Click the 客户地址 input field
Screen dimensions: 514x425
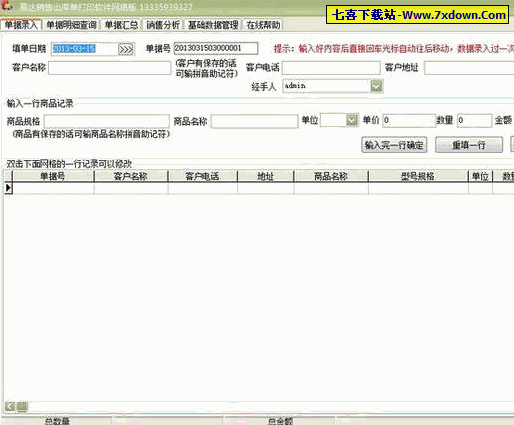click(469, 68)
